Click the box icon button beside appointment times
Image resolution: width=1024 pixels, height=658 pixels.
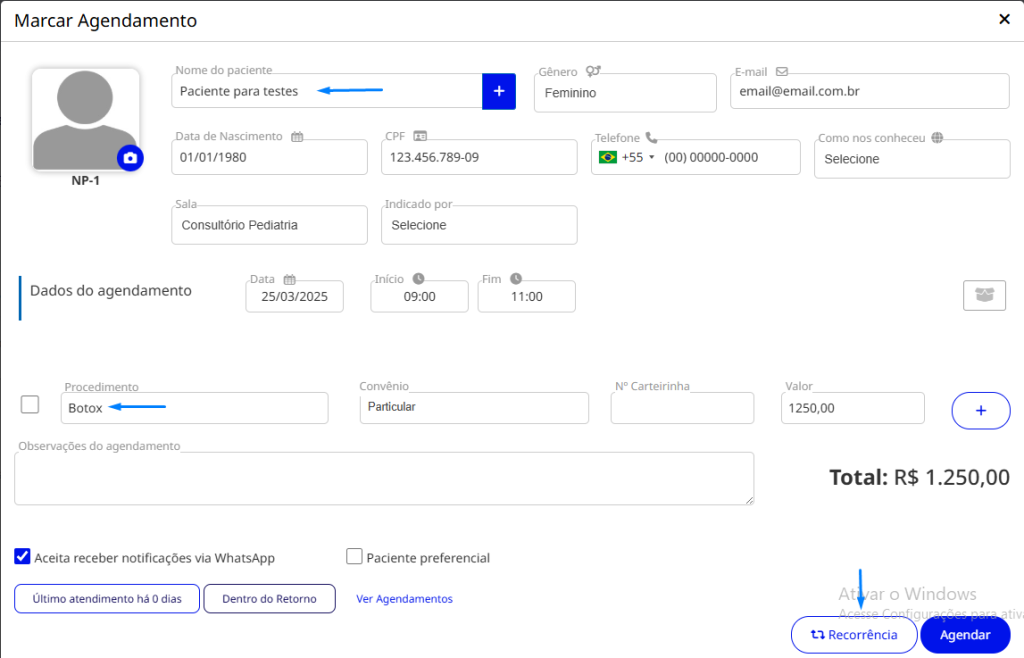tap(984, 295)
